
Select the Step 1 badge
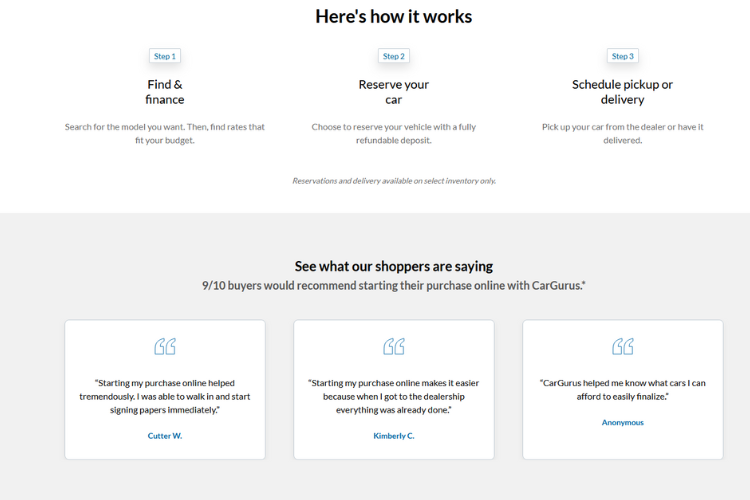pyautogui.click(x=165, y=56)
